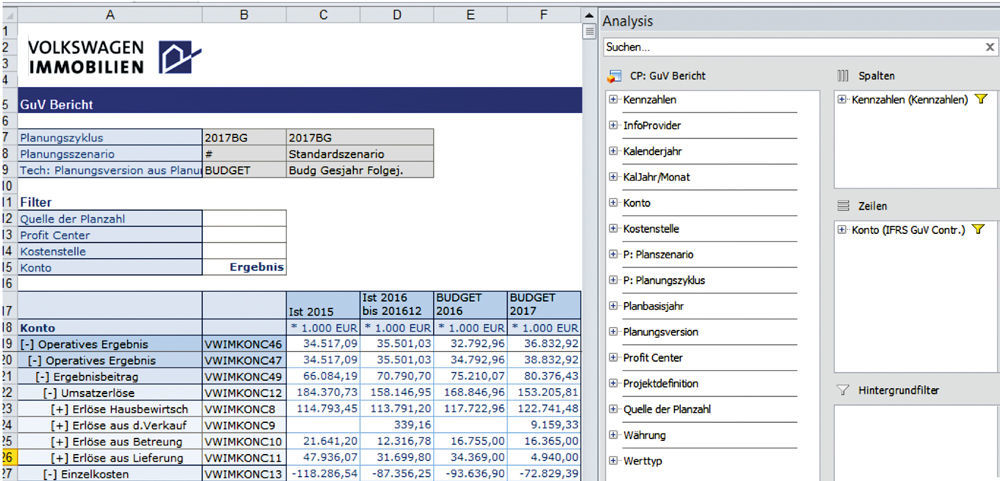This screenshot has width=1000, height=481.
Task: Click the filter funnel icon beside Konto IFRS
Action: (978, 230)
